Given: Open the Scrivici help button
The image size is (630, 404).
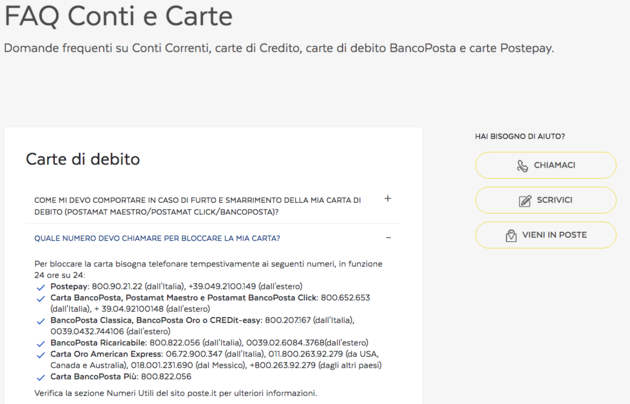Looking at the screenshot, I should 546,200.
